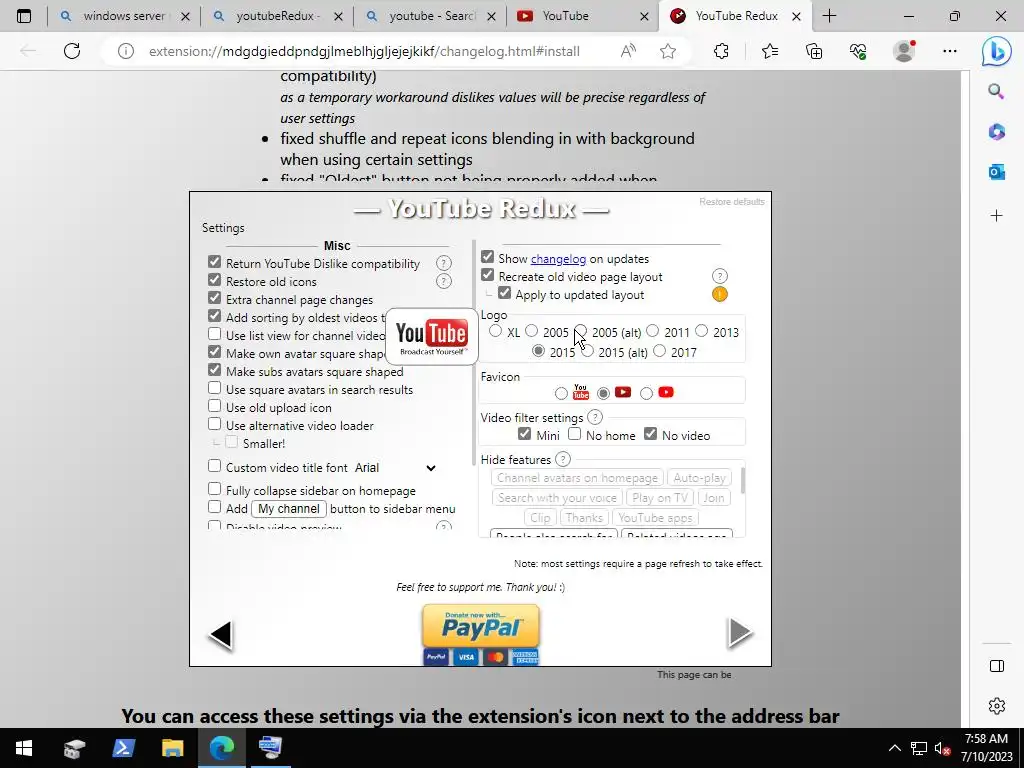
Task: Open Outlook sidebar icon
Action: click(x=997, y=172)
